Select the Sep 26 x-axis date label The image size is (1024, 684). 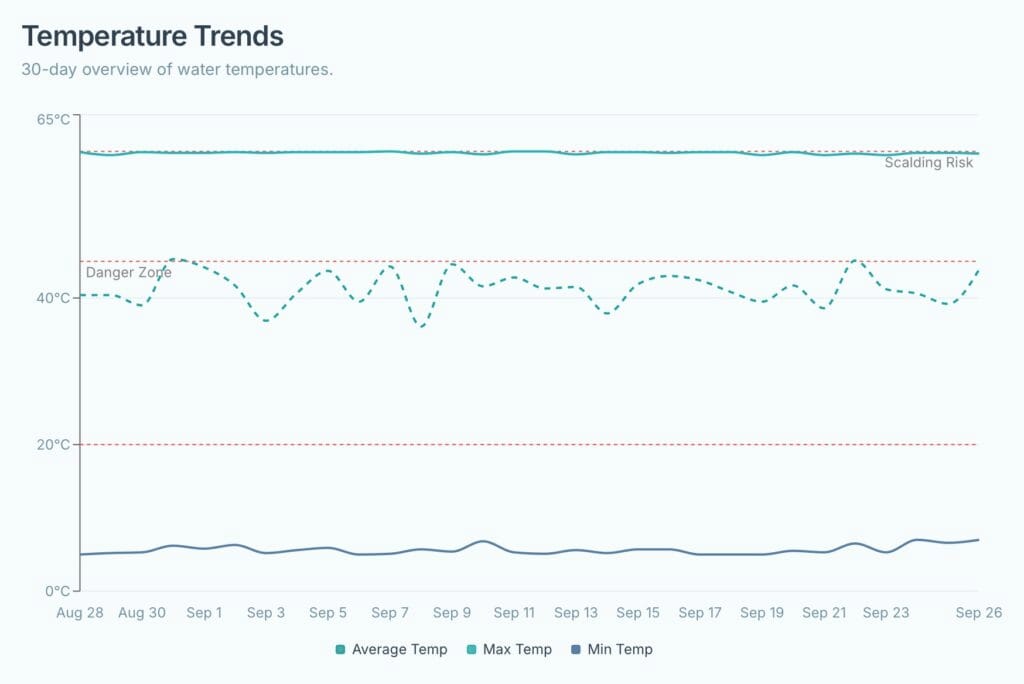(979, 613)
